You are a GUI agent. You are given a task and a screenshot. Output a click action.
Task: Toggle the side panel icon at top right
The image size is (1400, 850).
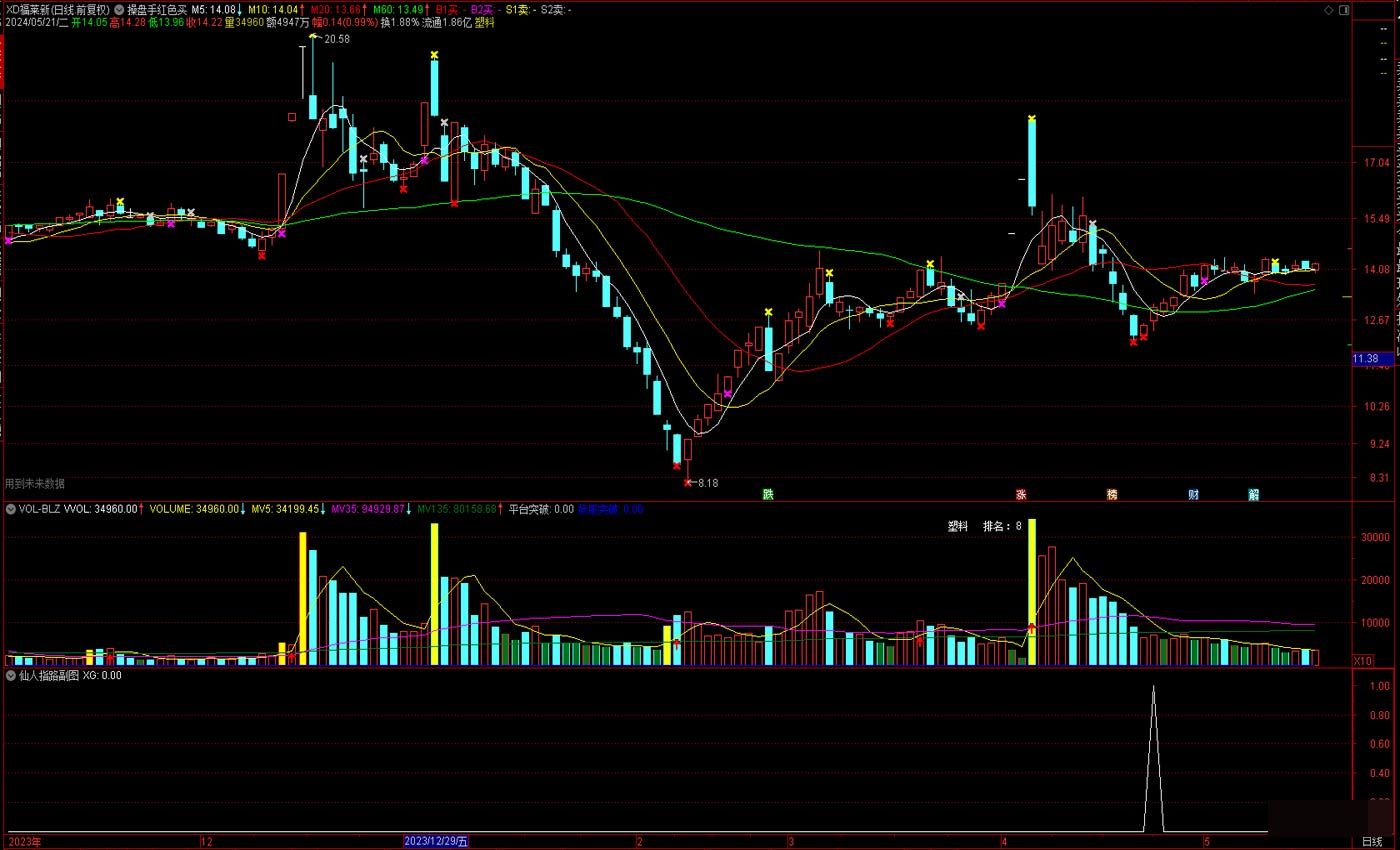point(1344,10)
